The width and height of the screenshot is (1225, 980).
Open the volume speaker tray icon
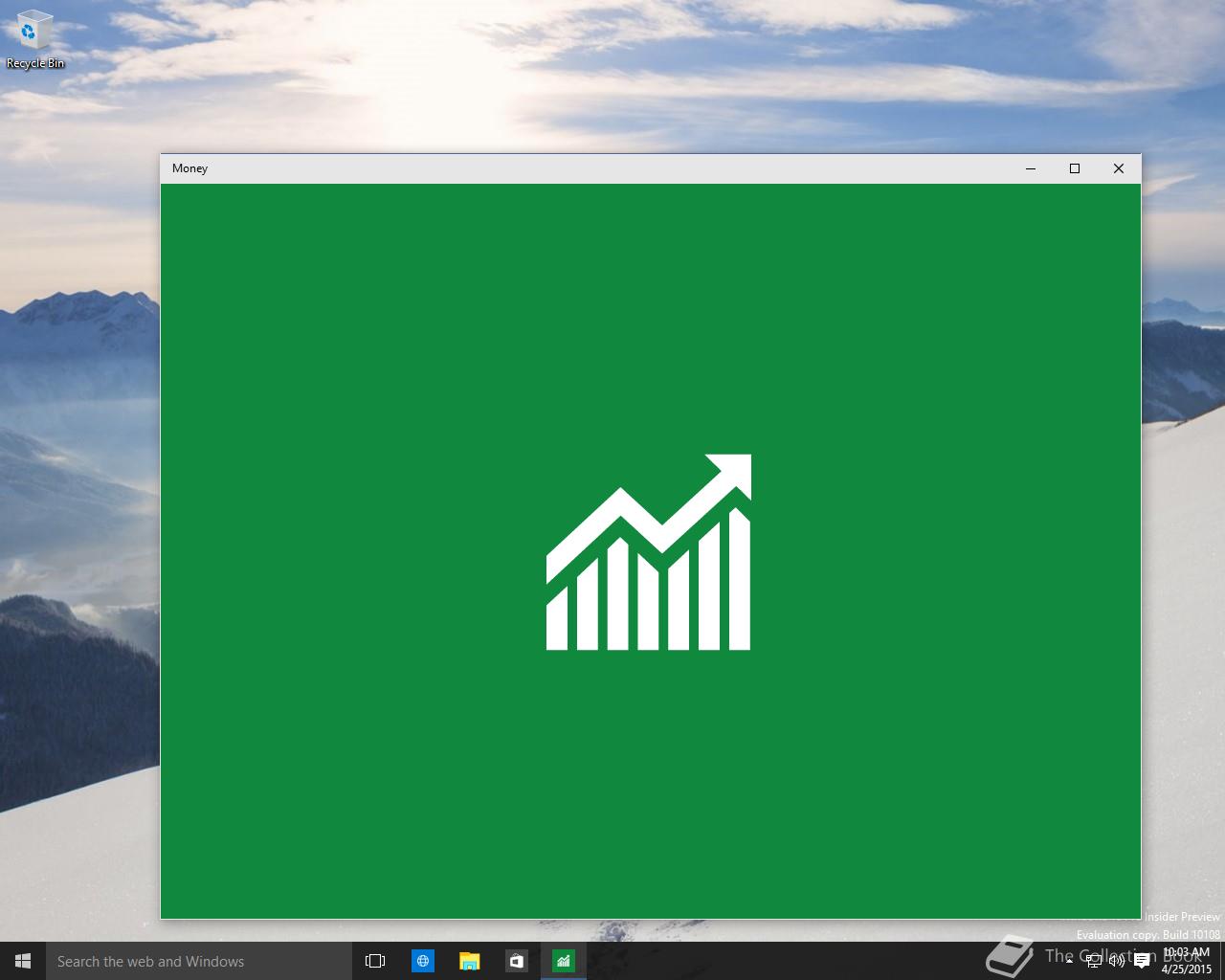coord(1117,961)
